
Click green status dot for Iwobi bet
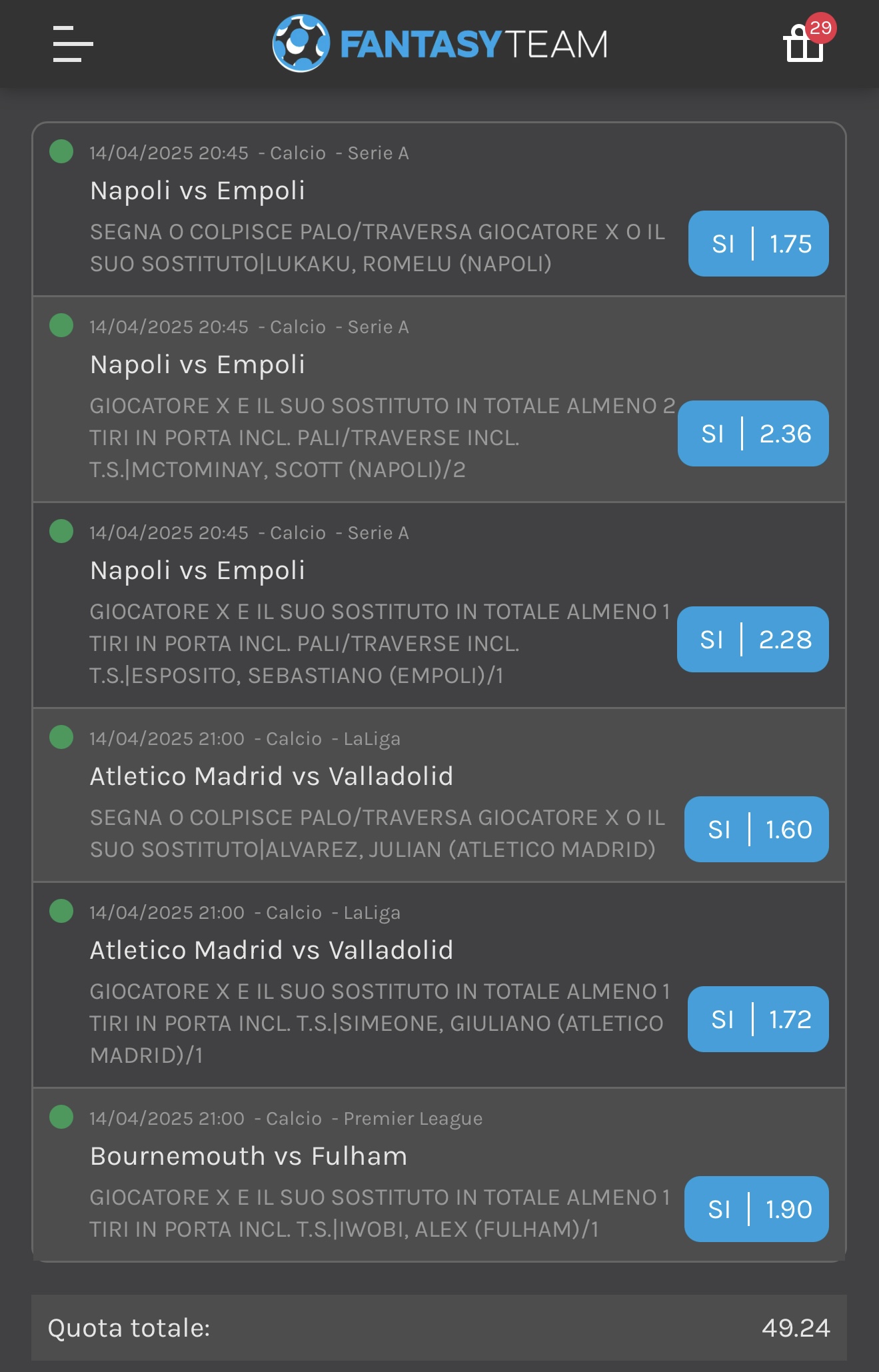pyautogui.click(x=61, y=1117)
